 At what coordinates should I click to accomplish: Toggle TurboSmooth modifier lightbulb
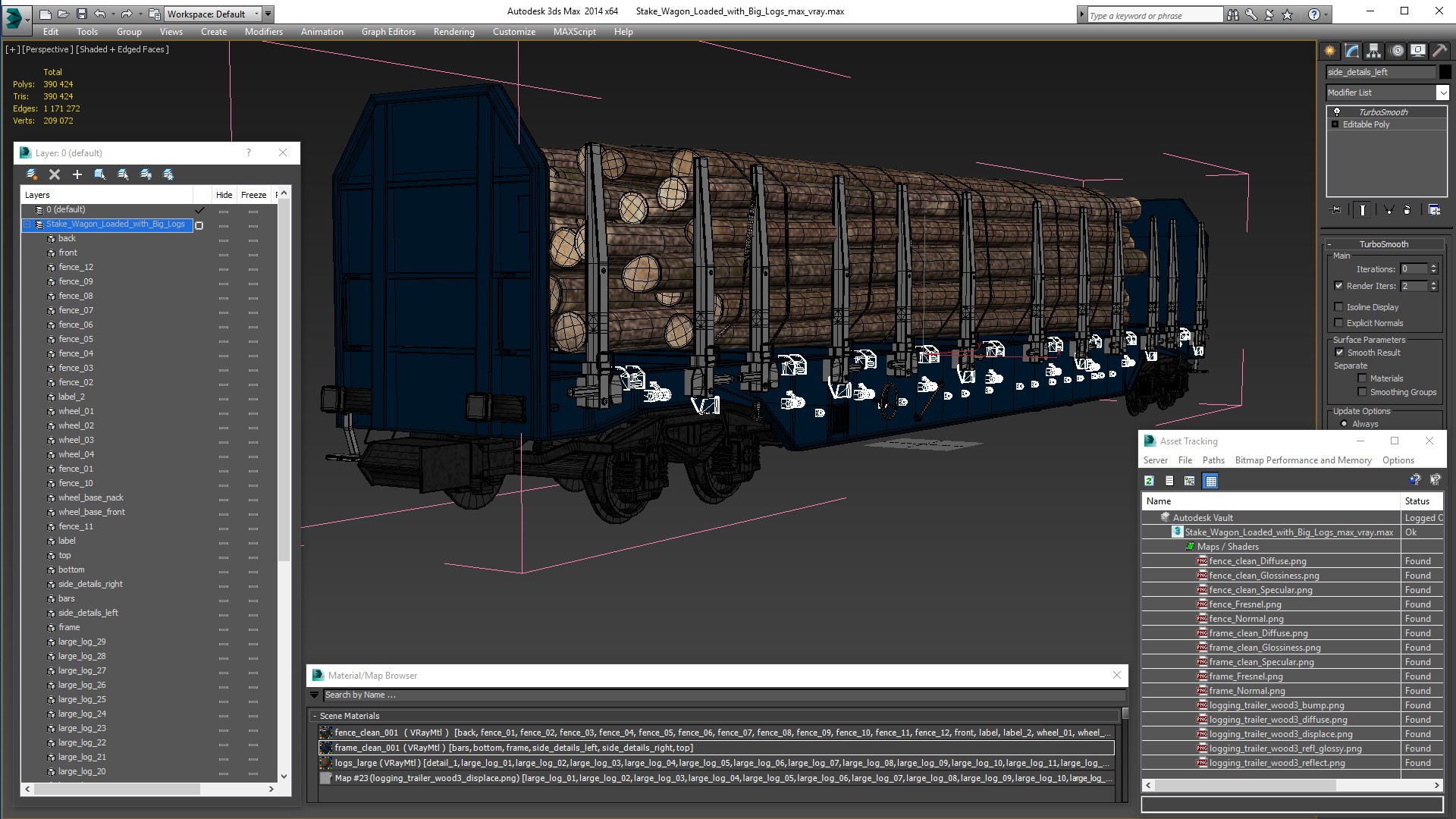[x=1337, y=112]
